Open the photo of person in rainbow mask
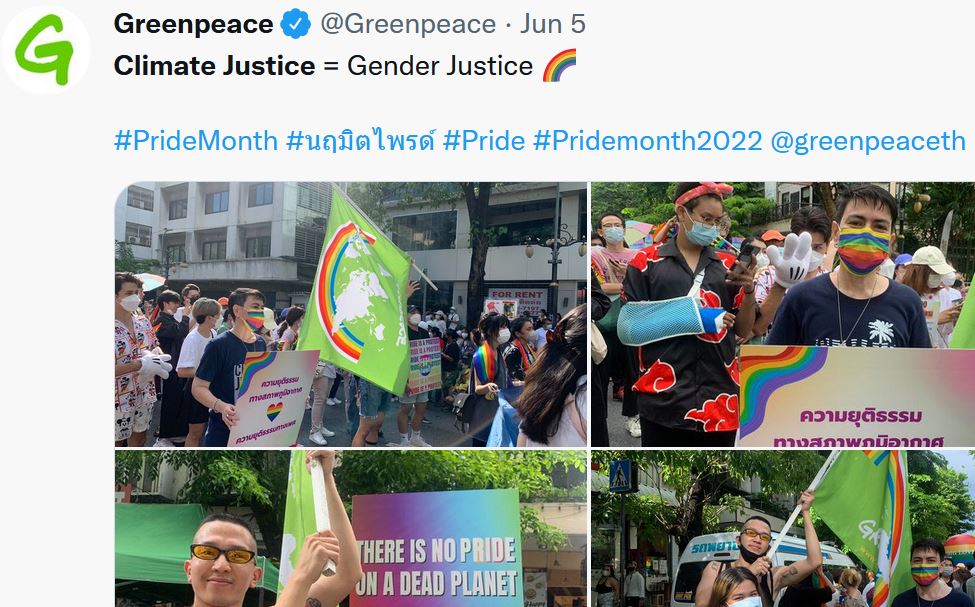 [x=783, y=314]
